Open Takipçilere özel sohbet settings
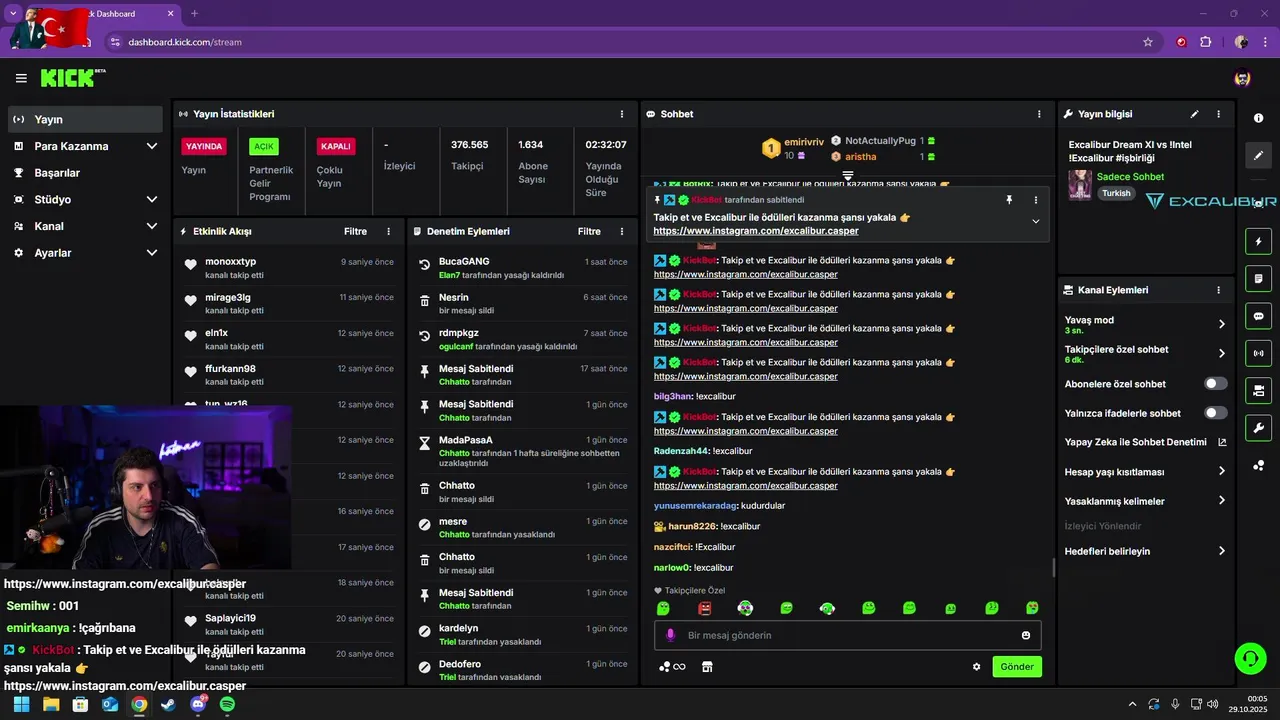Viewport: 1280px width, 720px height. point(1145,353)
